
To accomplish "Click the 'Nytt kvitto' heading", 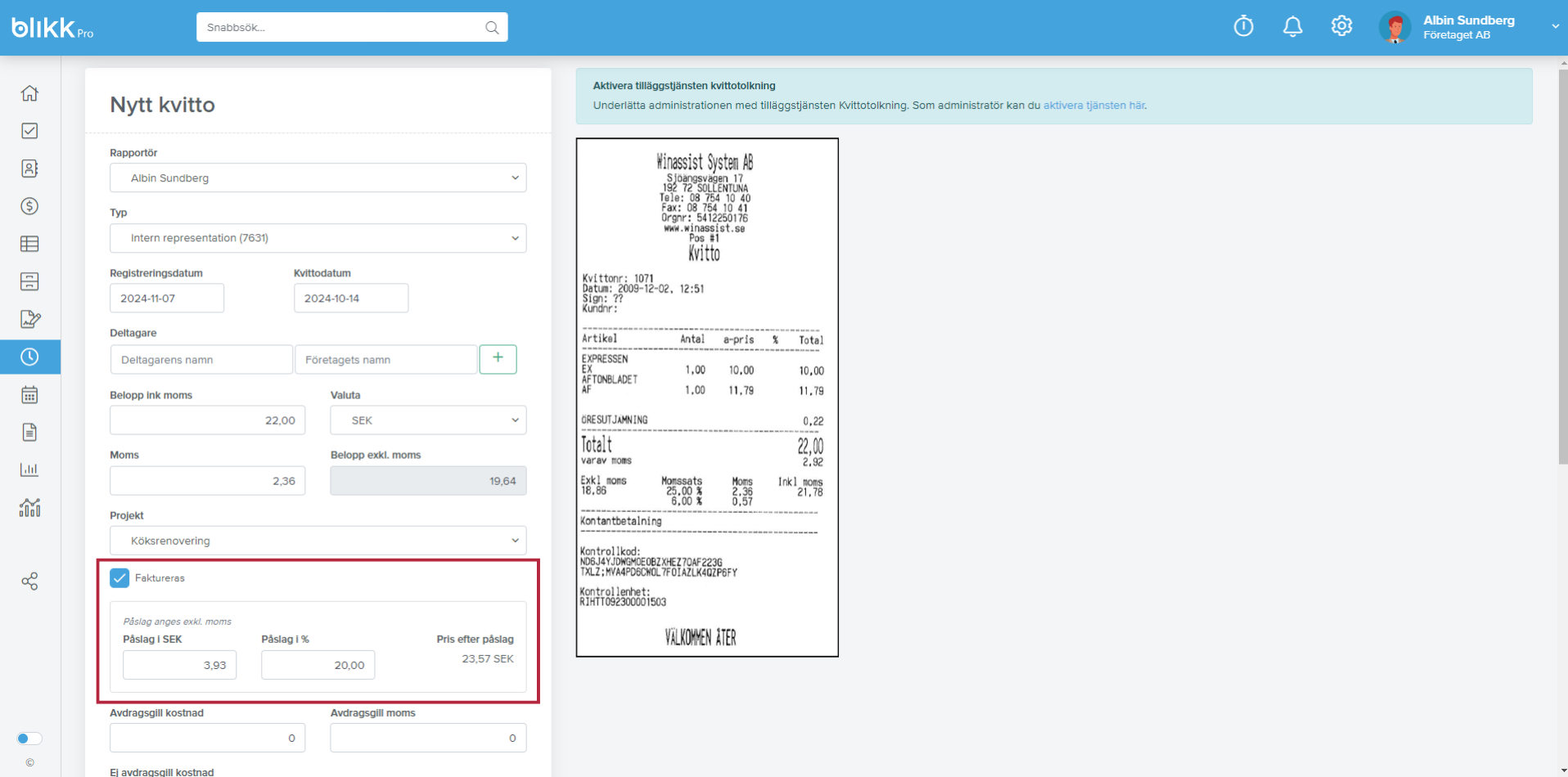I will (163, 105).
